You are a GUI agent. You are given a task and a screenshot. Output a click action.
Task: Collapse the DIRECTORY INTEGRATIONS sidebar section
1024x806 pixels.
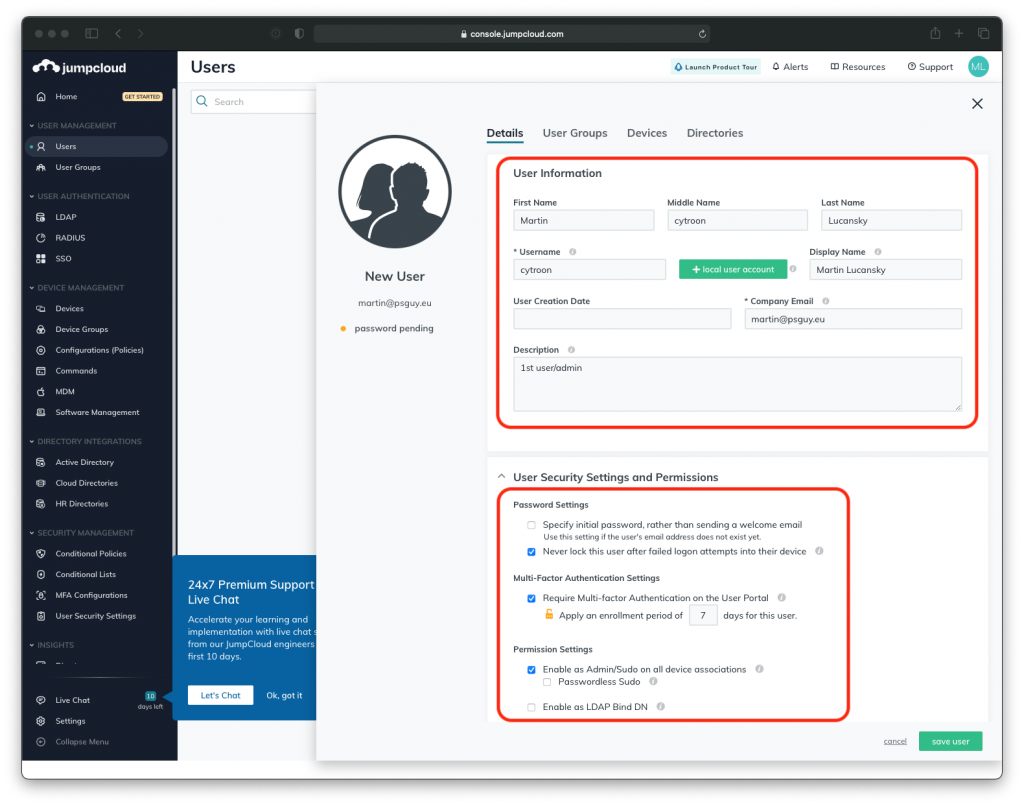[x=32, y=442]
